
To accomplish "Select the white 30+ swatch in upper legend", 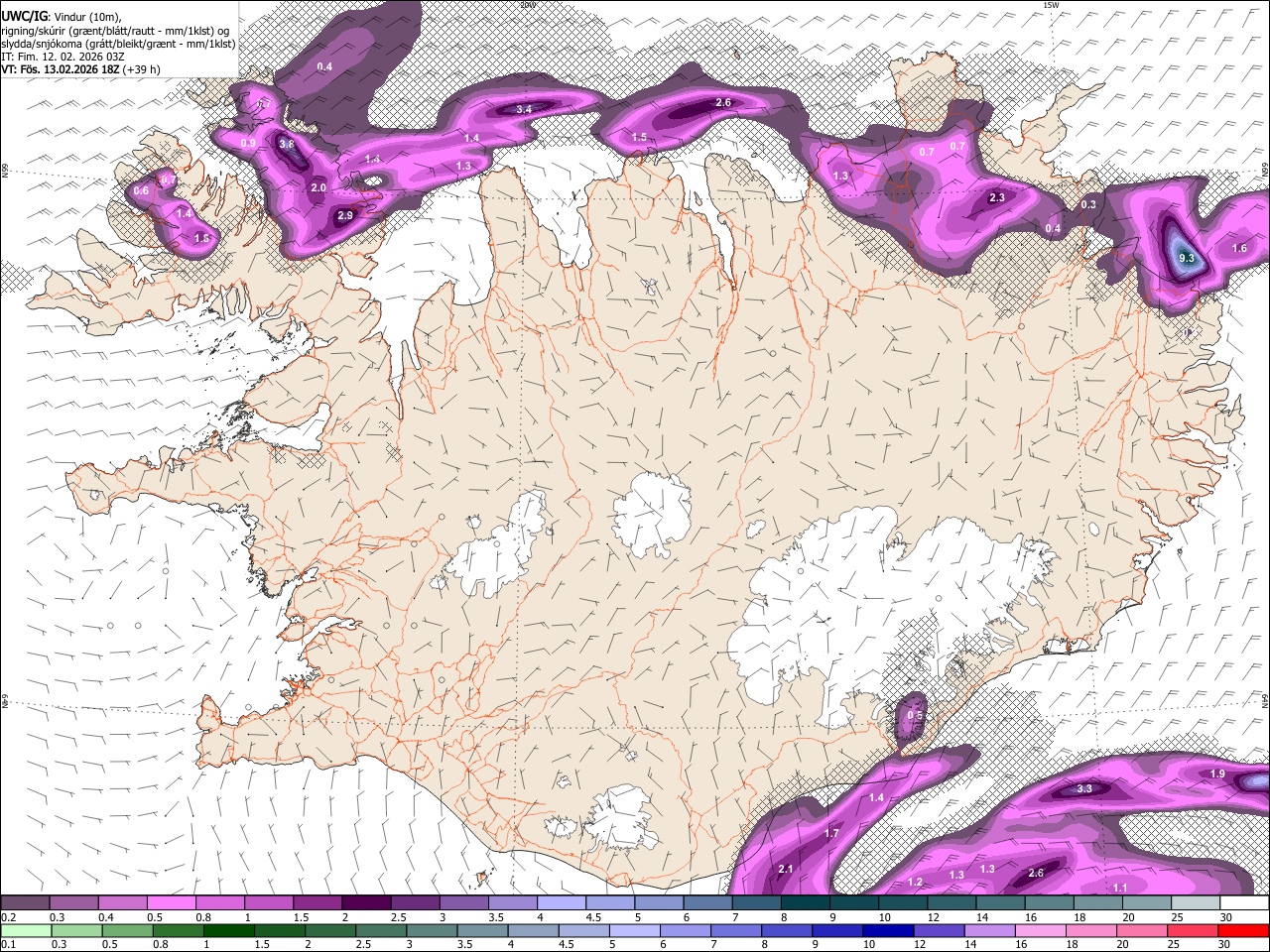I will click(x=1244, y=903).
